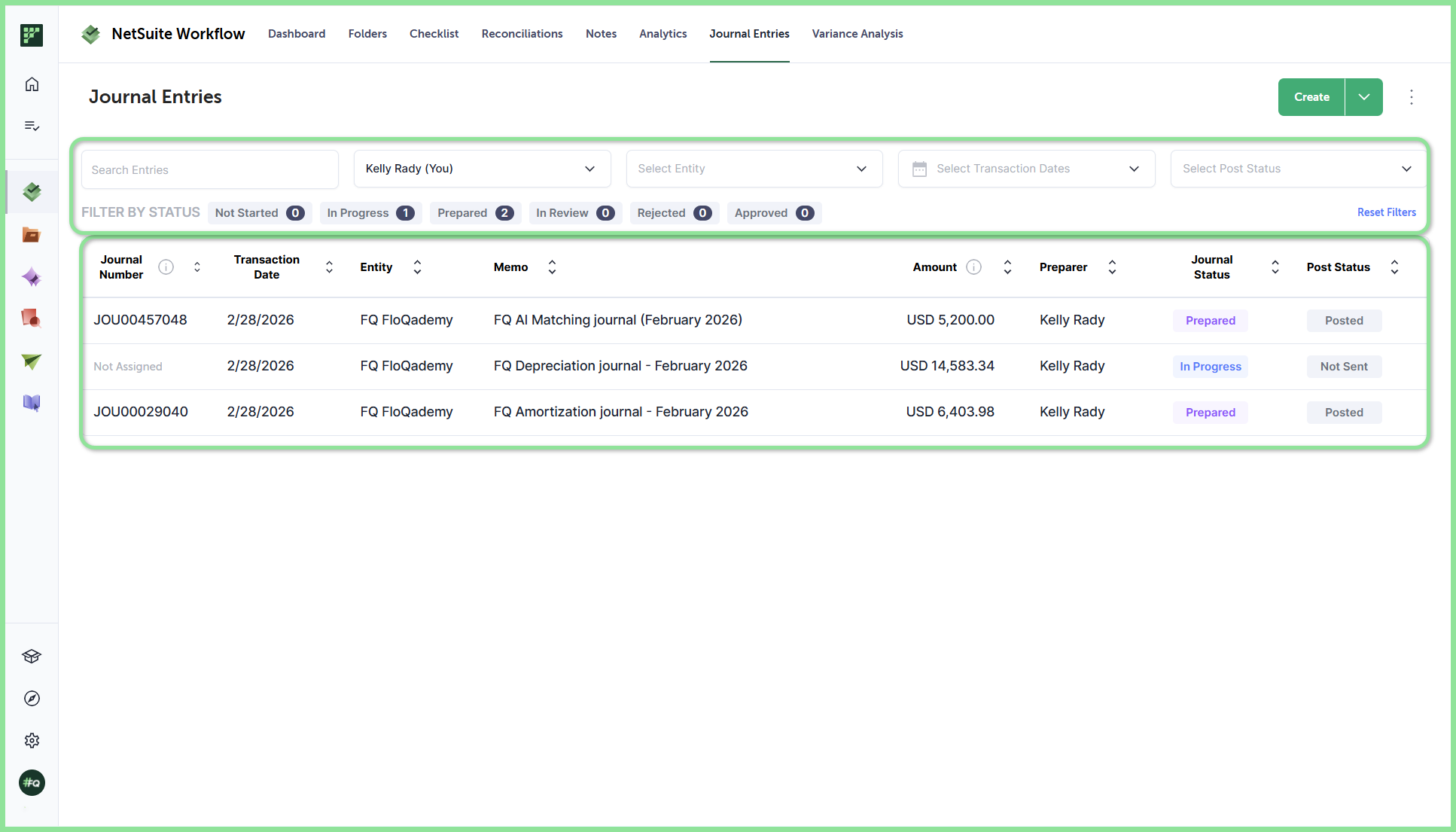Image resolution: width=1456 pixels, height=832 pixels.
Task: Toggle the Not Started status filter
Action: (x=260, y=213)
